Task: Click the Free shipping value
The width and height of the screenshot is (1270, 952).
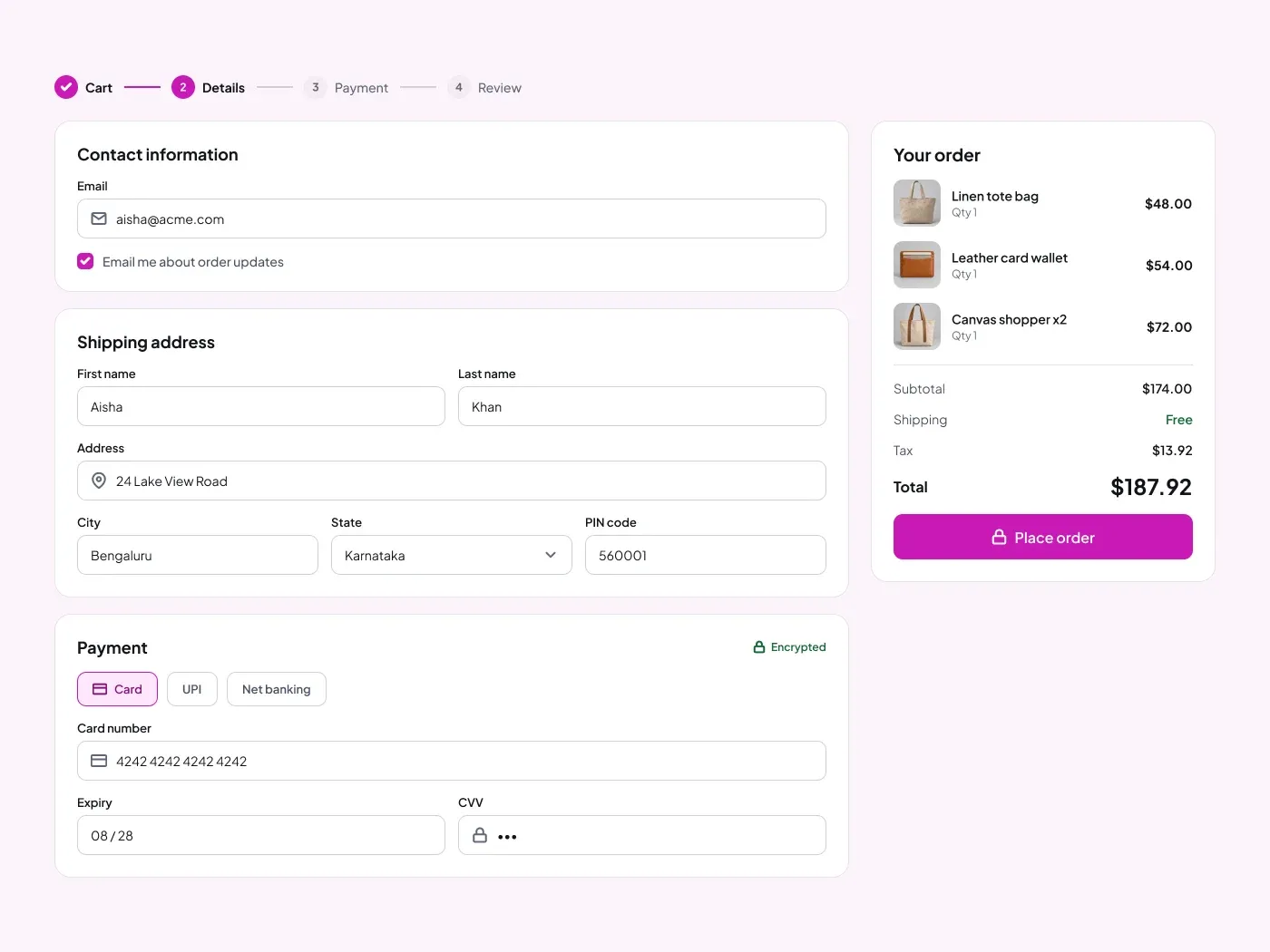Action: point(1179,420)
